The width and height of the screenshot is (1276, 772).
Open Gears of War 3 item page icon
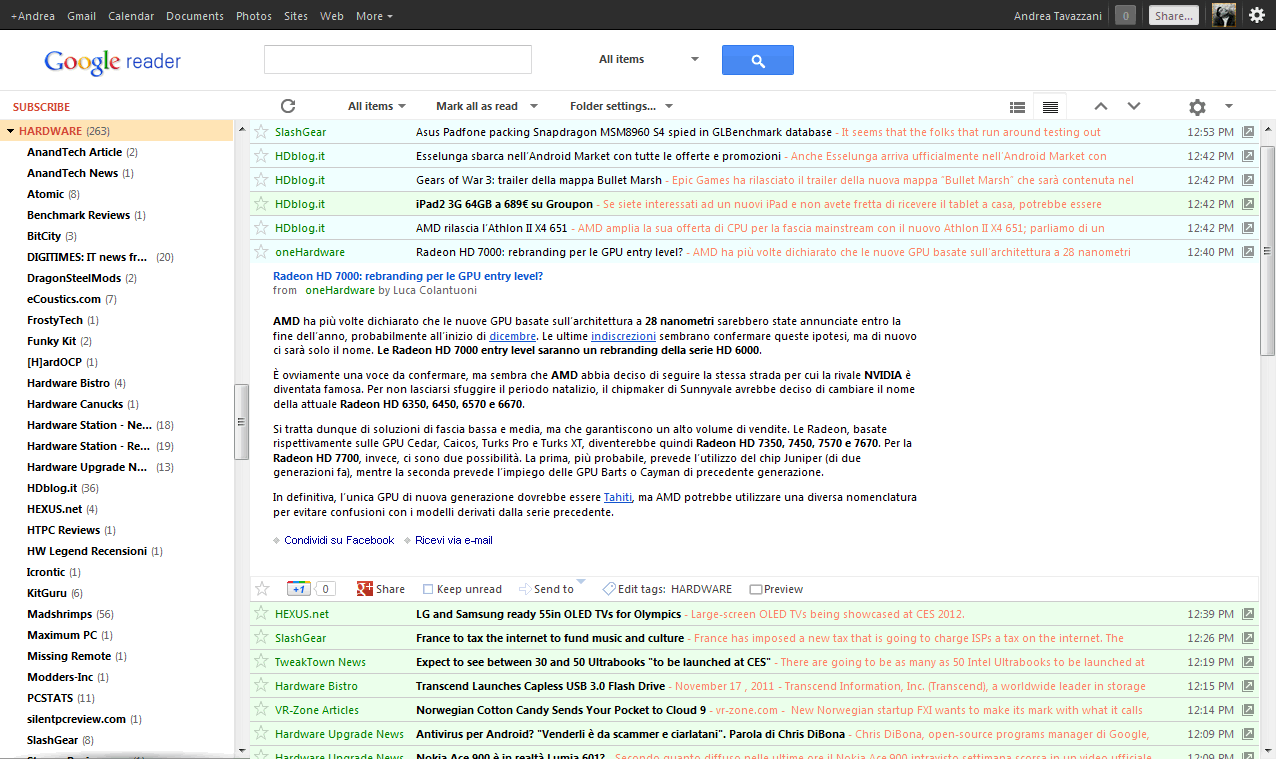click(1248, 180)
